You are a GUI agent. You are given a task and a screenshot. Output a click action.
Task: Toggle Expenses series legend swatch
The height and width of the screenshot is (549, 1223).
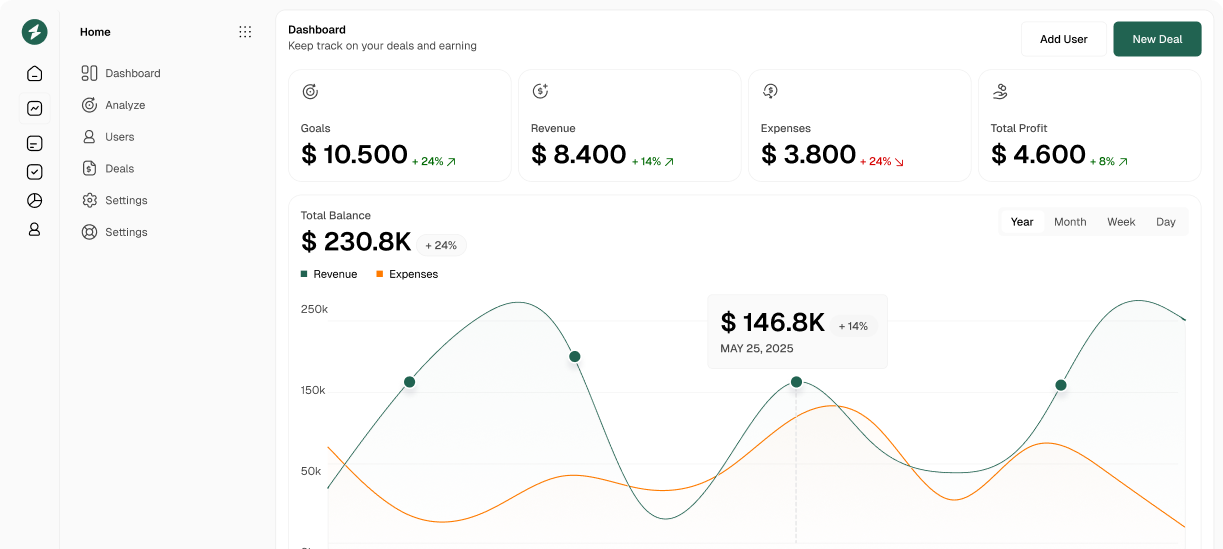[380, 274]
